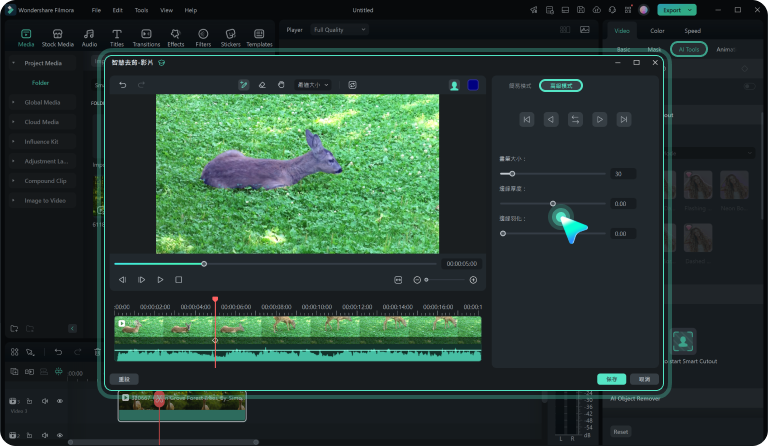
Task: Step to next frame in cutout preview
Action: pos(142,280)
